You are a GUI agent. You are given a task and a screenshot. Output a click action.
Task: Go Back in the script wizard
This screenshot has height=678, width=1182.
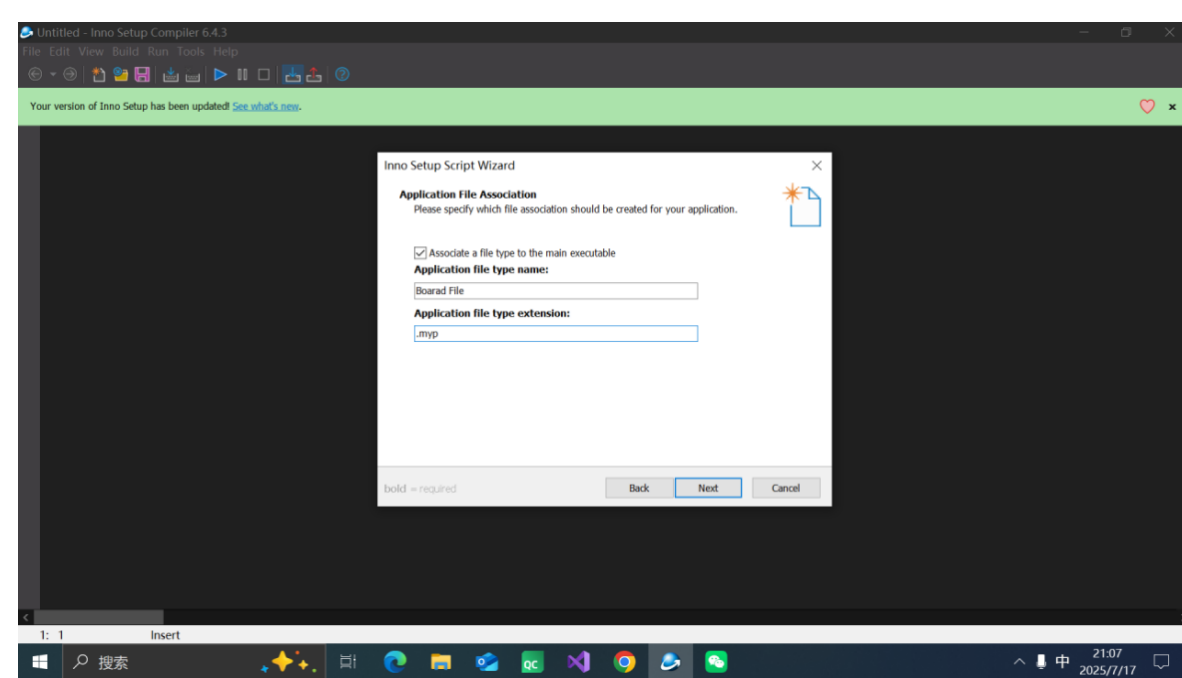point(638,488)
